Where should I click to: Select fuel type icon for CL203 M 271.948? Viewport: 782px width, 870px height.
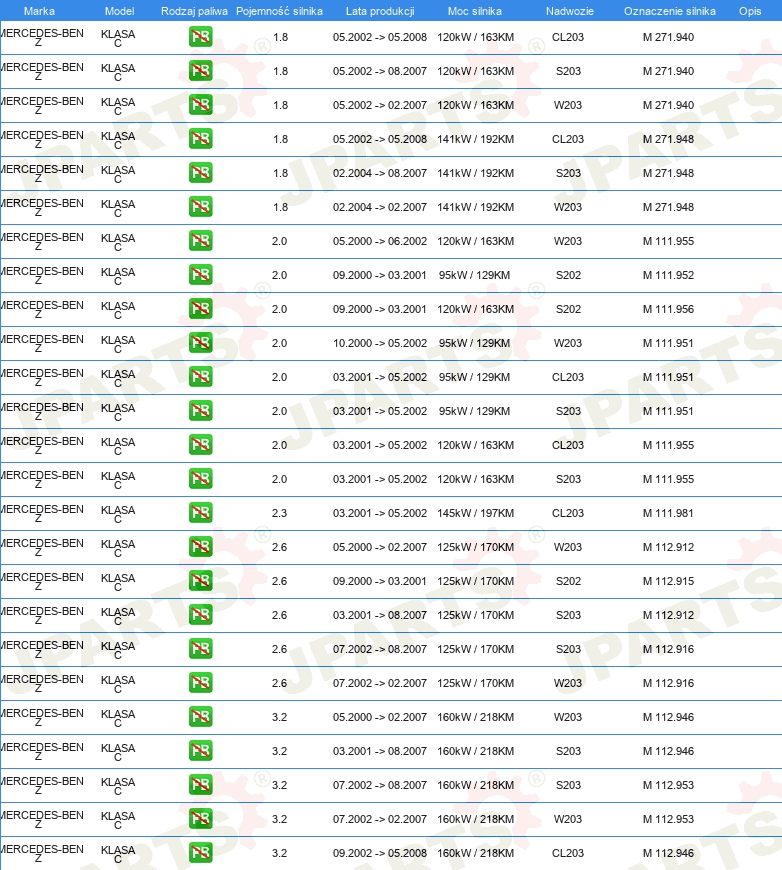click(x=200, y=139)
